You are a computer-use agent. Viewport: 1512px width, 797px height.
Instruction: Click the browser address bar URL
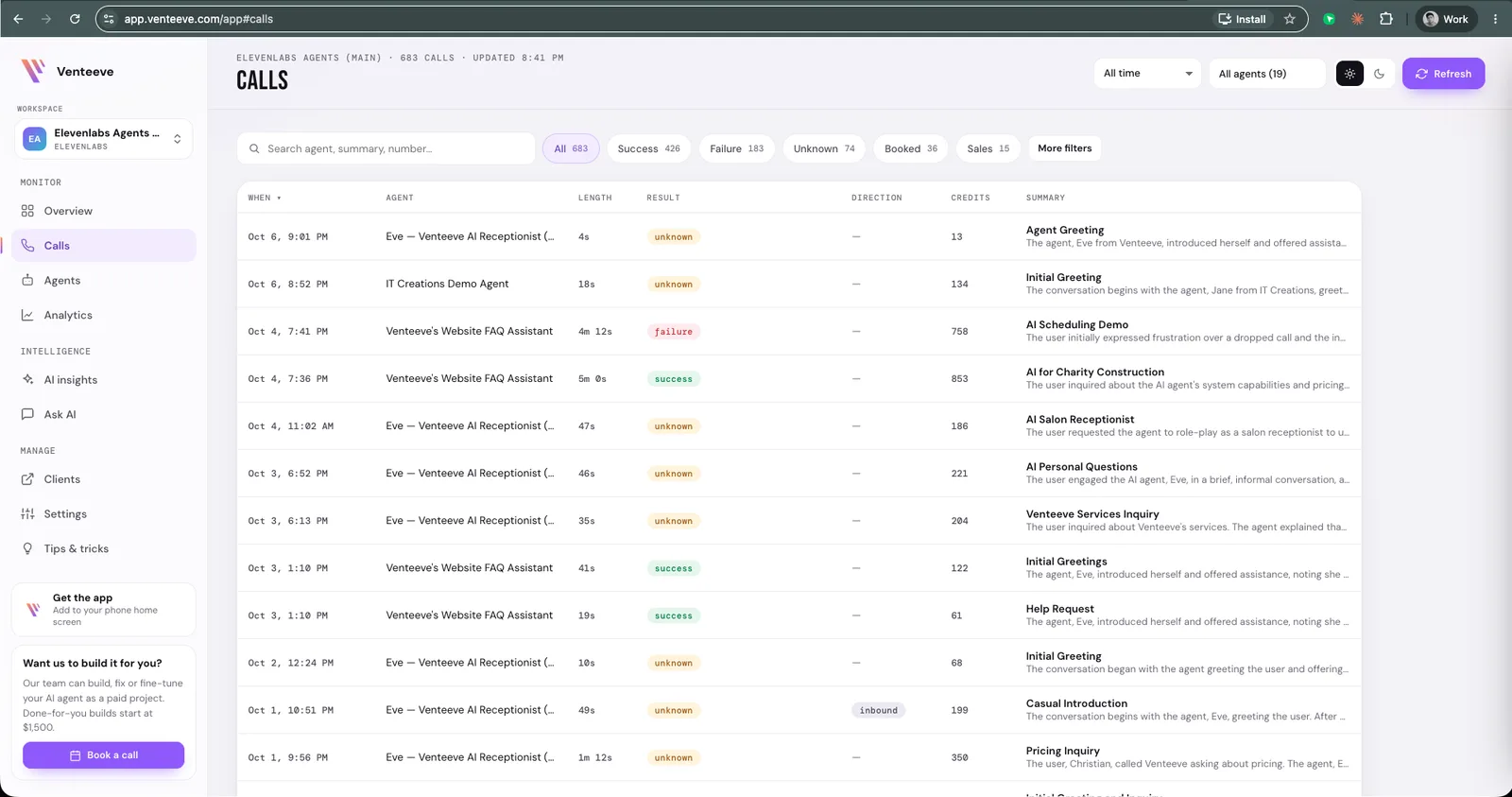pos(198,19)
